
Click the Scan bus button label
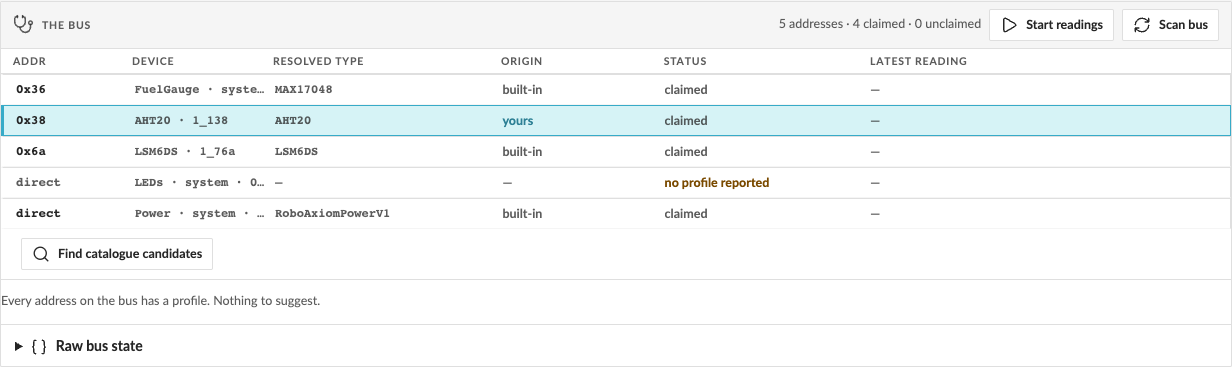[x=1183, y=25]
